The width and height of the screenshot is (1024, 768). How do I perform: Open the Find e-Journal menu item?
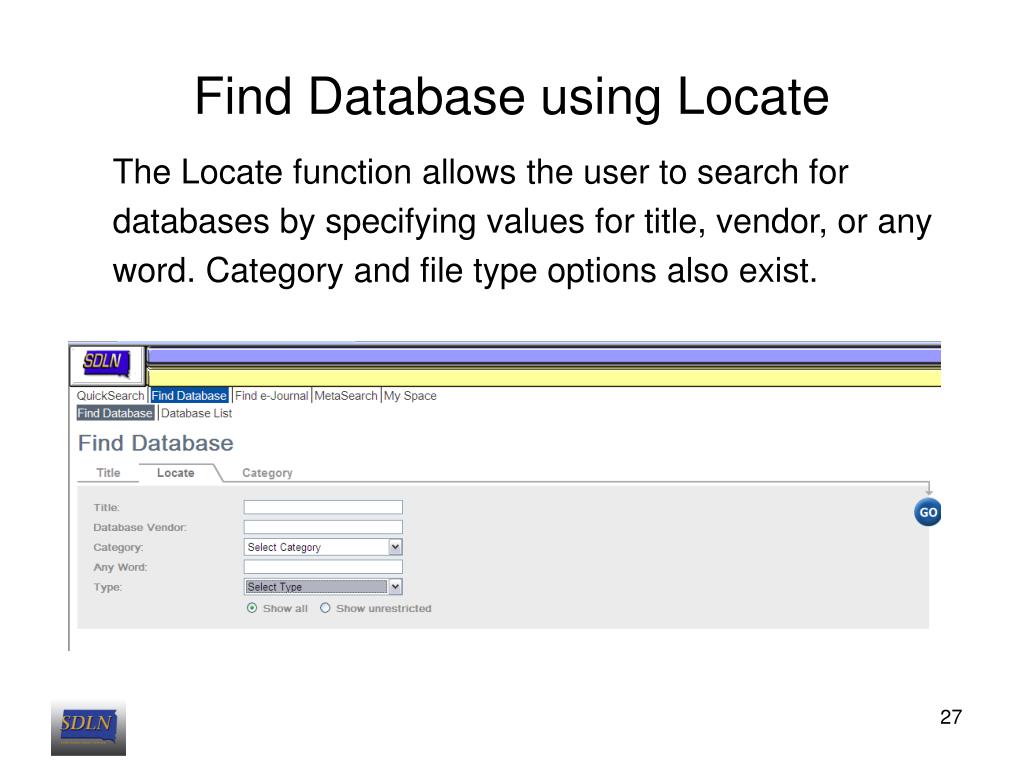271,396
